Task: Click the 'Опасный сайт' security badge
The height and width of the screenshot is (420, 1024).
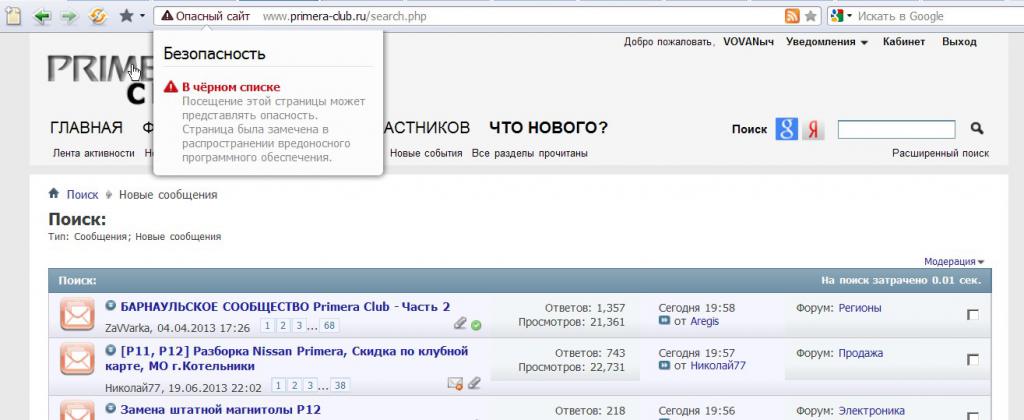Action: (206, 16)
